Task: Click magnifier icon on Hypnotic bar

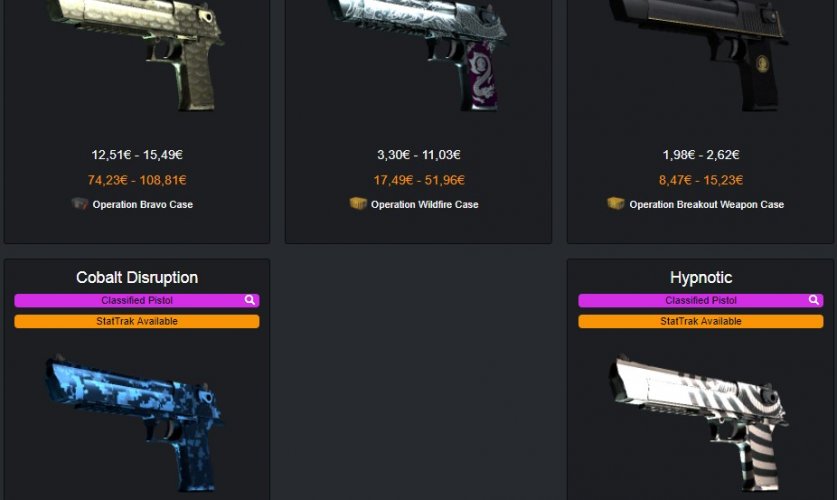Action: point(814,300)
